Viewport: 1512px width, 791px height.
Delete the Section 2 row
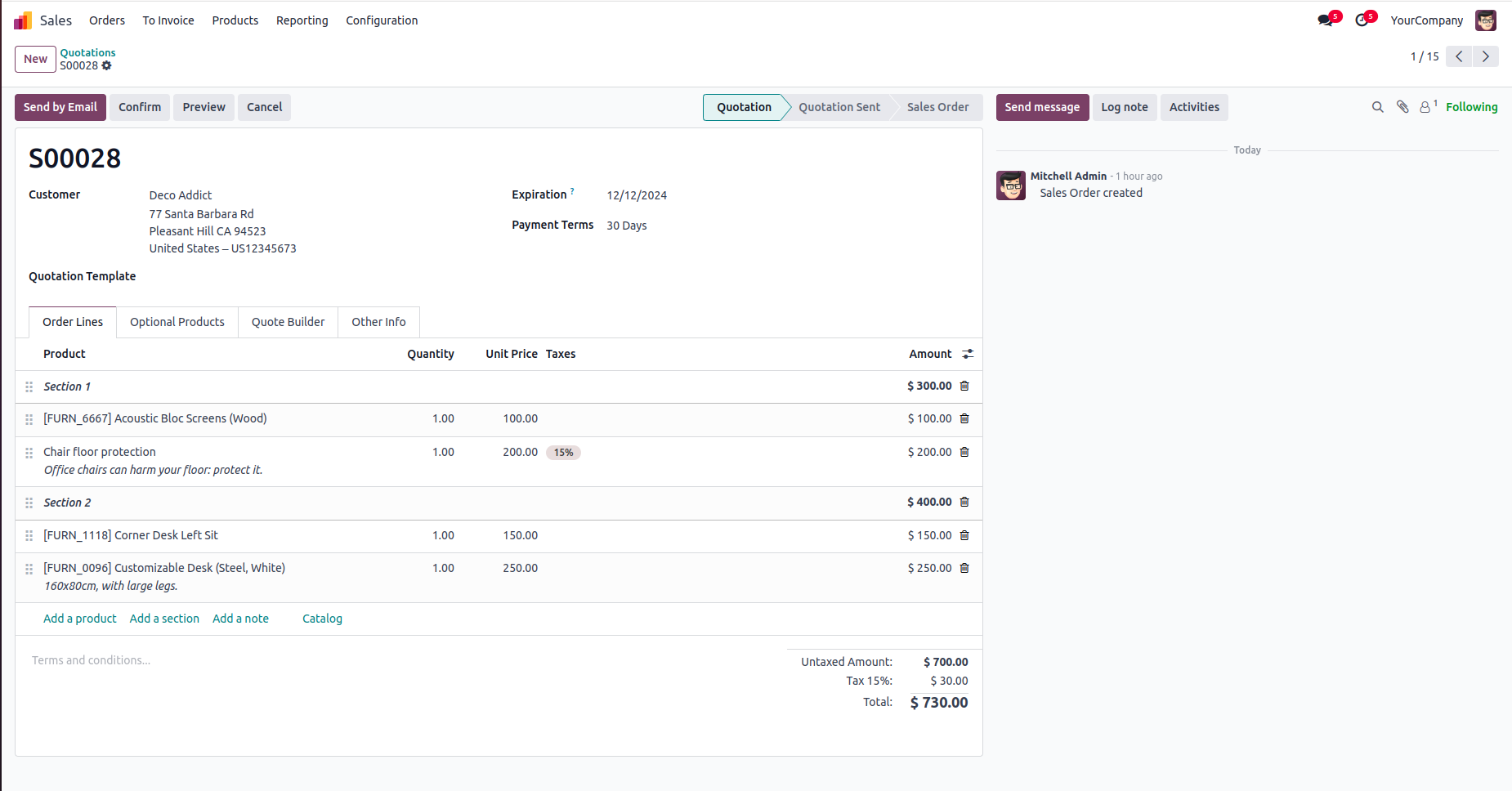[x=964, y=502]
